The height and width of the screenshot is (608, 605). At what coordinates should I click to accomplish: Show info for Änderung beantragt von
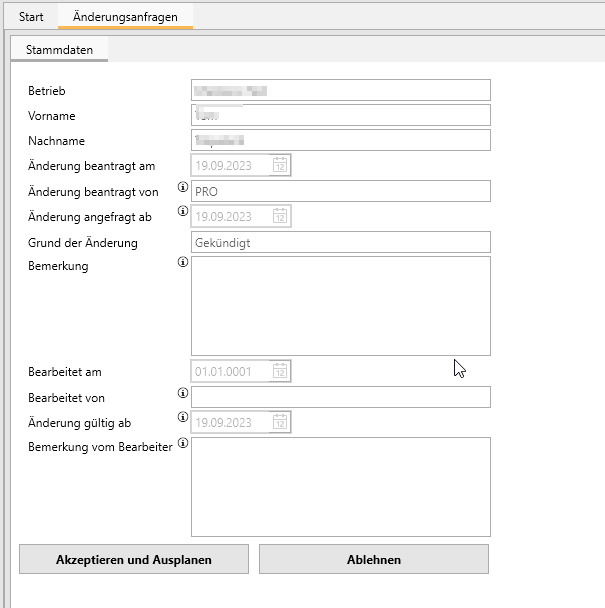point(183,187)
